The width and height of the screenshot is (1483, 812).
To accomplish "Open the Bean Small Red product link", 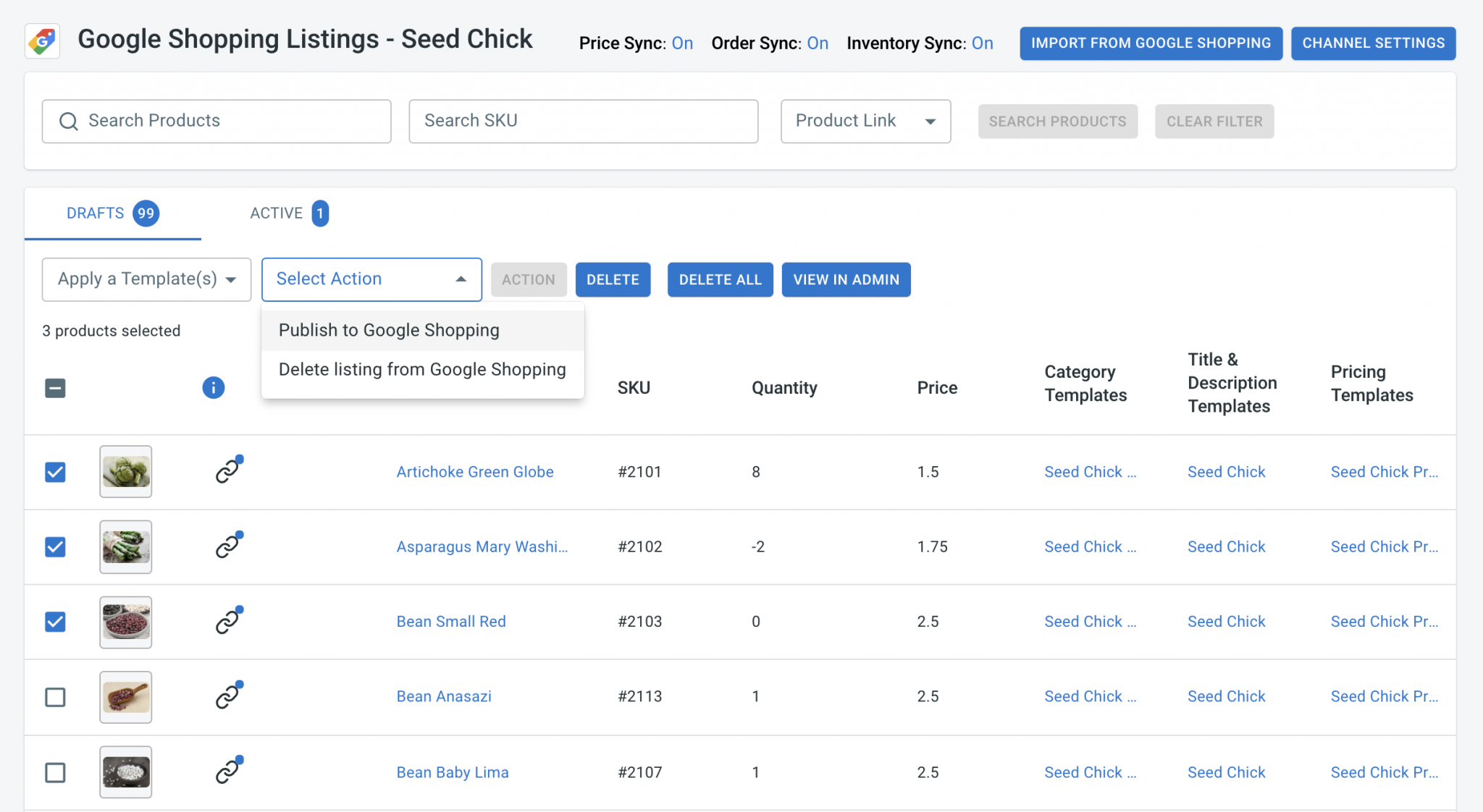I will pyautogui.click(x=450, y=622).
